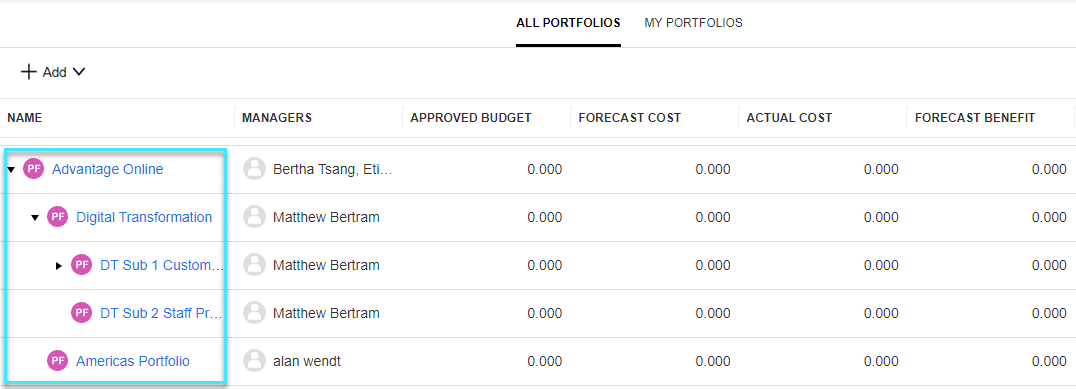Select the All Portfolios tab
This screenshot has height=389, width=1076.
[x=568, y=23]
